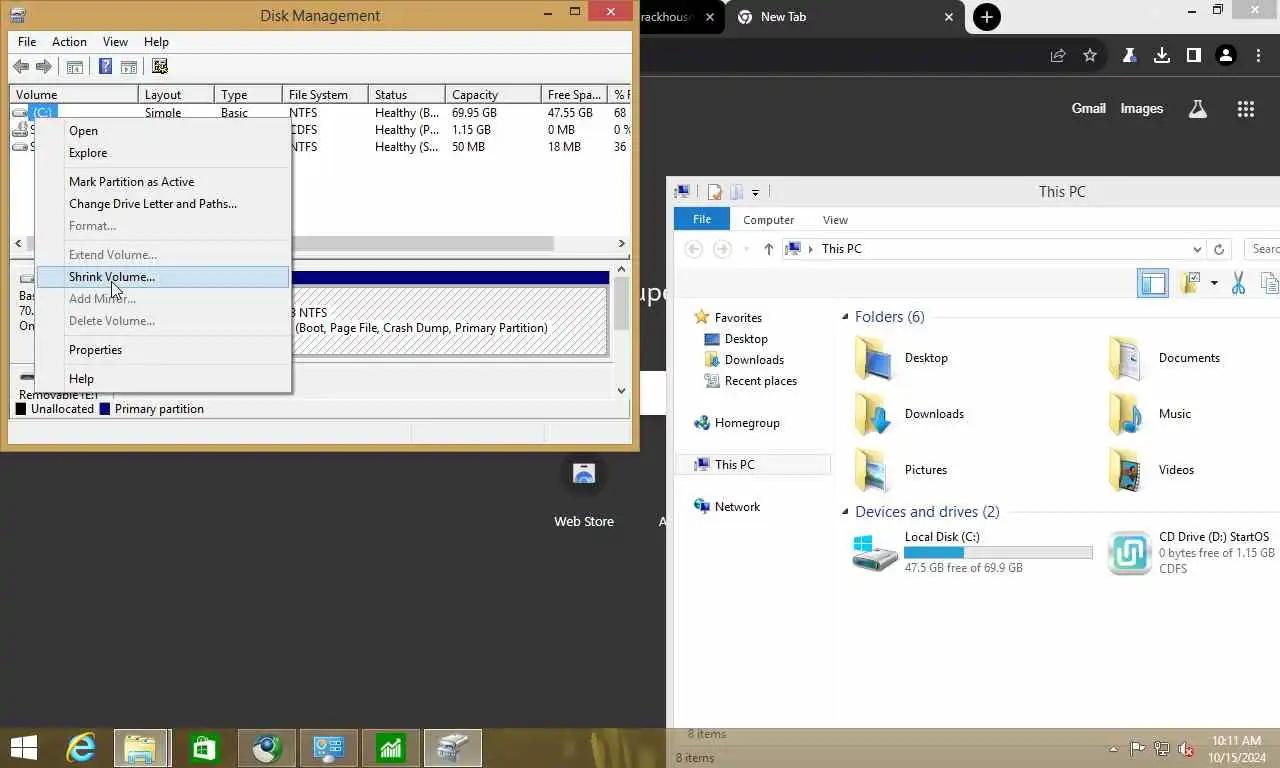The image size is (1280, 768).
Task: Open Internet Explorer from the taskbar
Action: (x=81, y=748)
